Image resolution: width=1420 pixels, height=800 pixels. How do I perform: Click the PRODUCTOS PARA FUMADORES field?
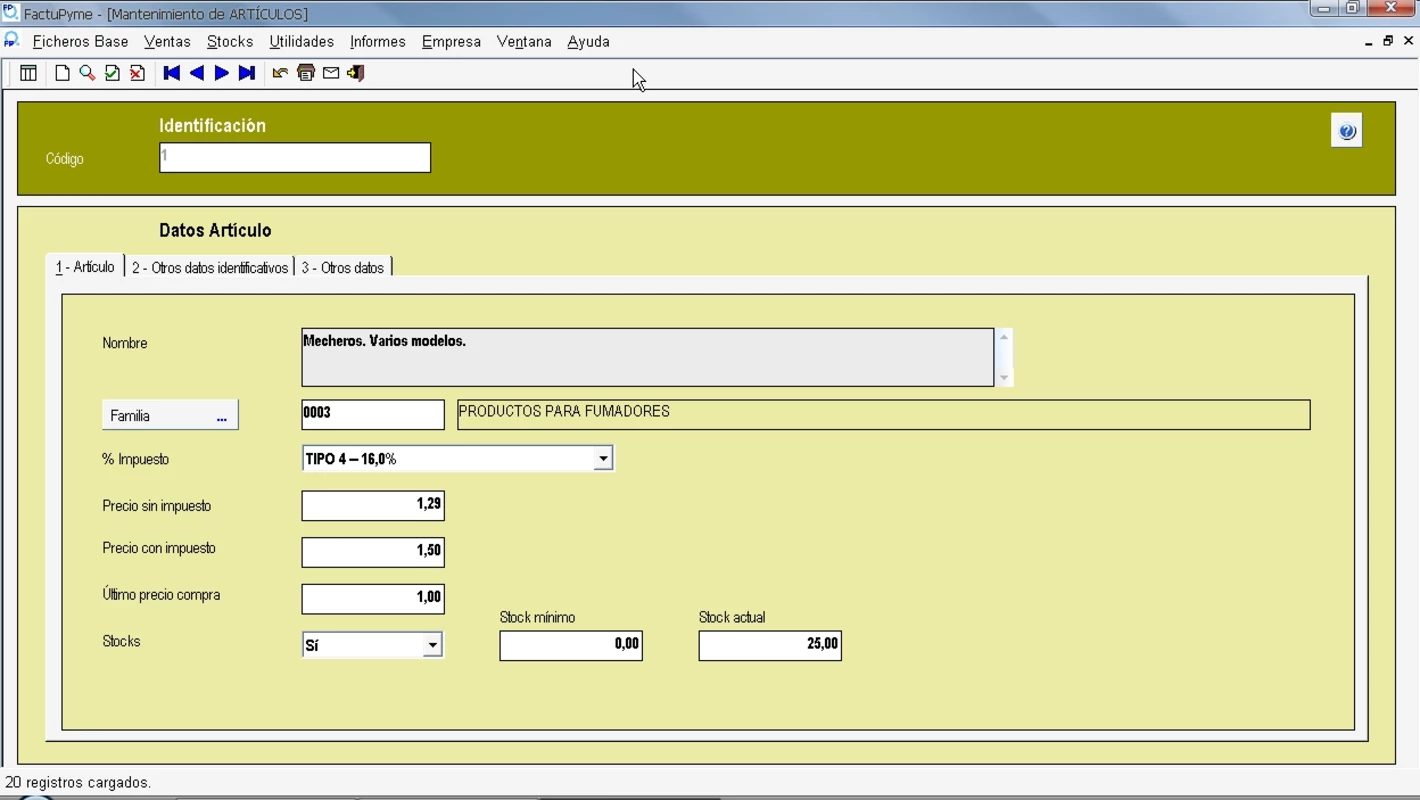(x=883, y=415)
